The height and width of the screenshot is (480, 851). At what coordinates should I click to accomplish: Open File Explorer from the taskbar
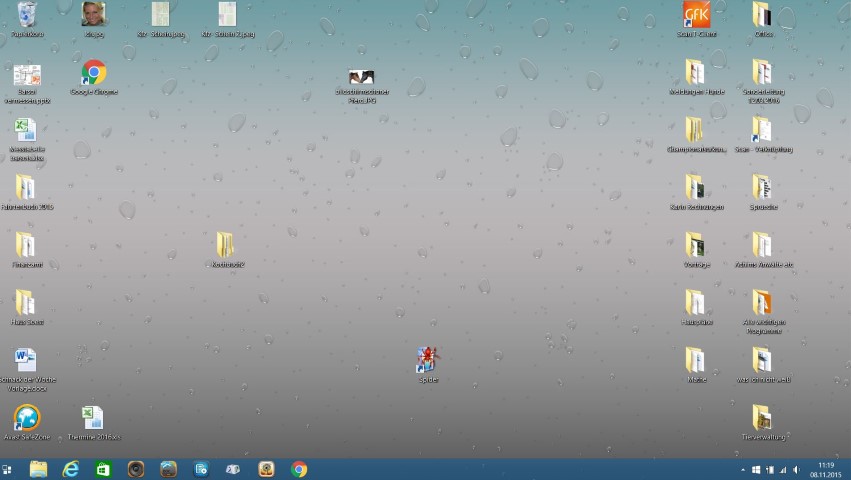38,469
